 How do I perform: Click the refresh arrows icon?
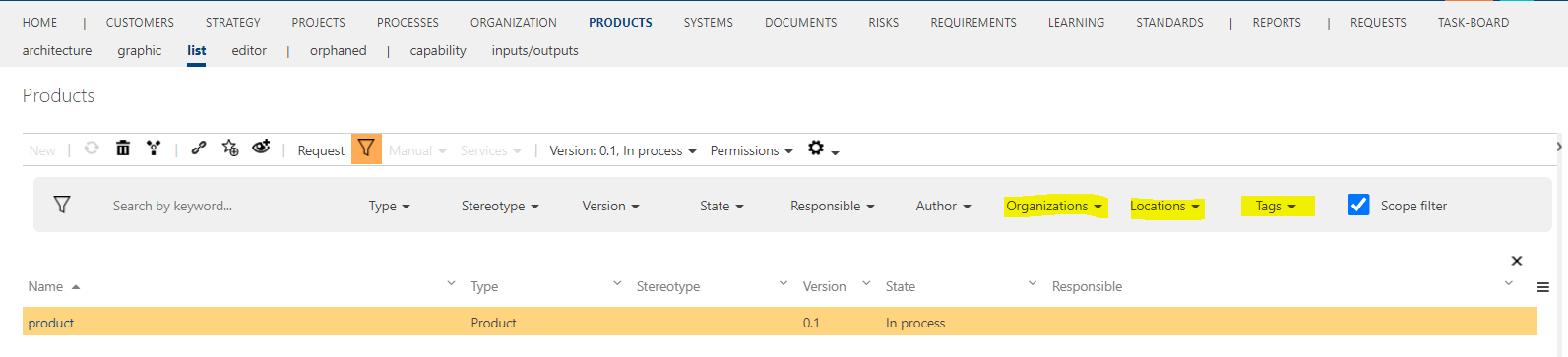(92, 149)
